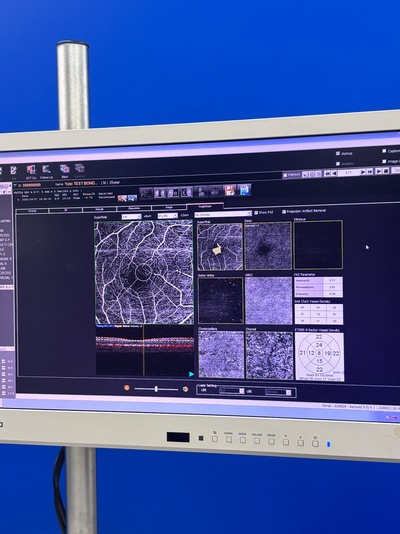This screenshot has width=400, height=534.
Task: Jump to last image fast-forward button
Action: [x=370, y=172]
